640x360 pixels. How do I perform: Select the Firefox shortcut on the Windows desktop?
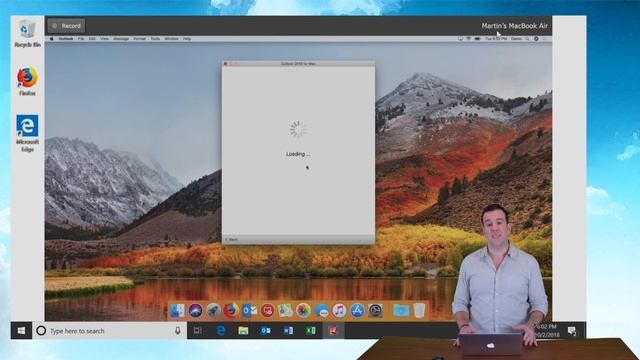point(27,82)
